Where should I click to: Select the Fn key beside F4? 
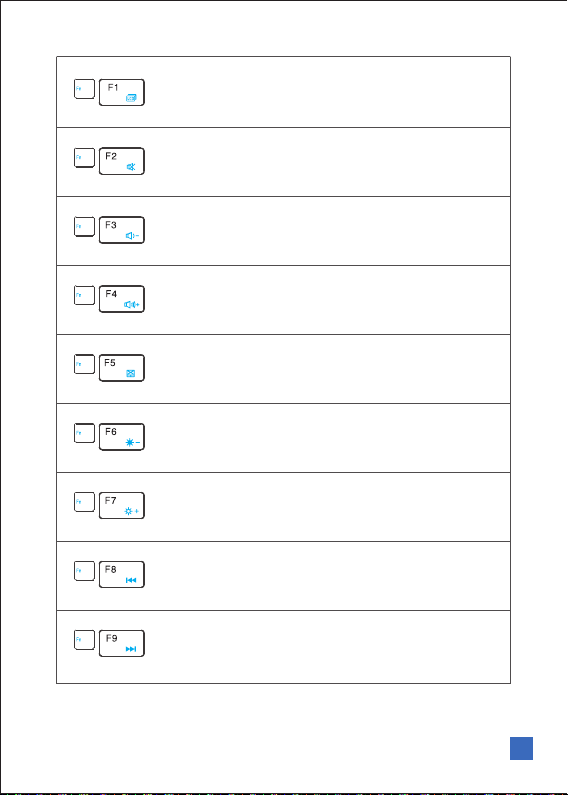click(84, 295)
